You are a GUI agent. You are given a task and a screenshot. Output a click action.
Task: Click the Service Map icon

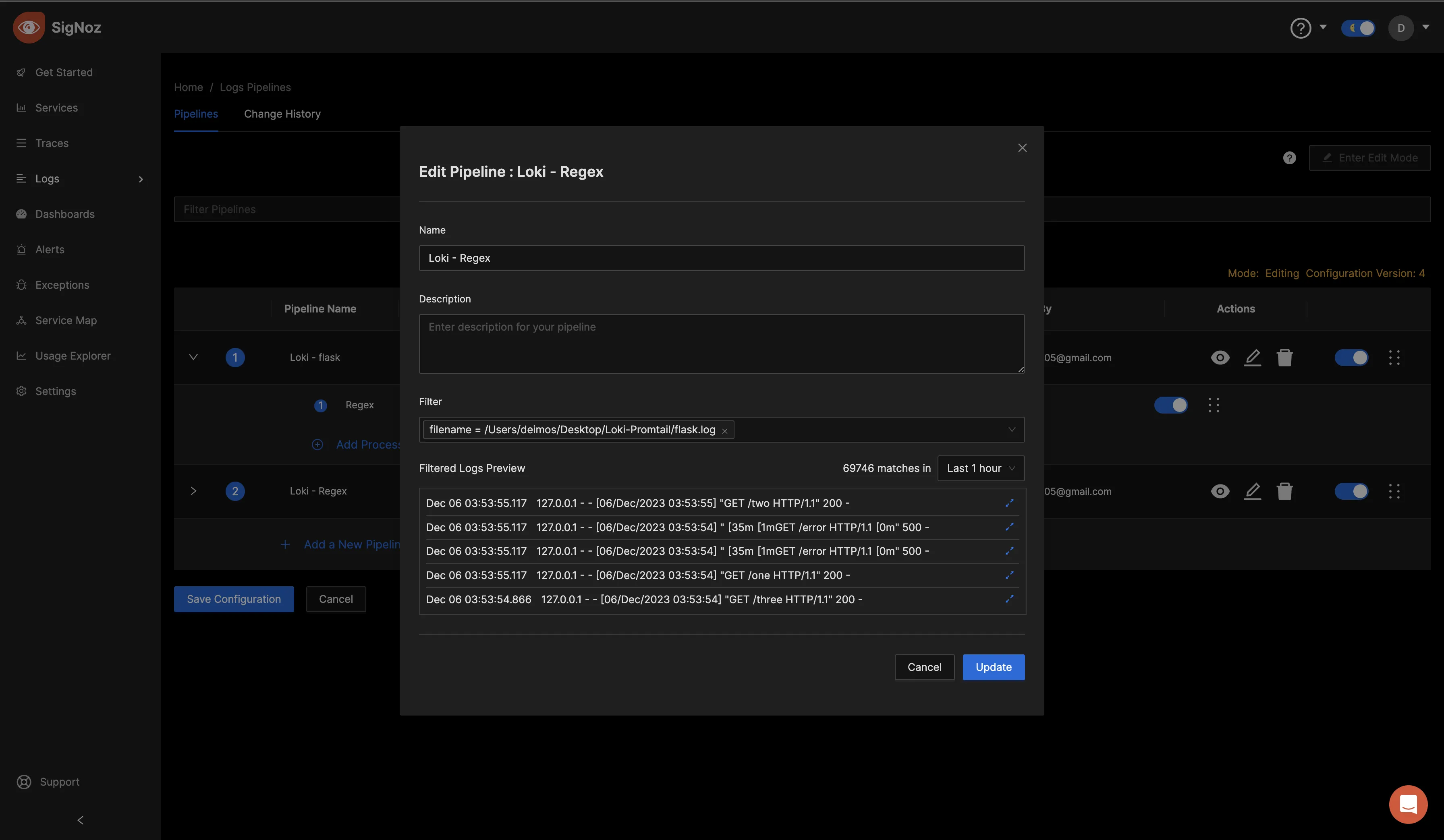21,320
